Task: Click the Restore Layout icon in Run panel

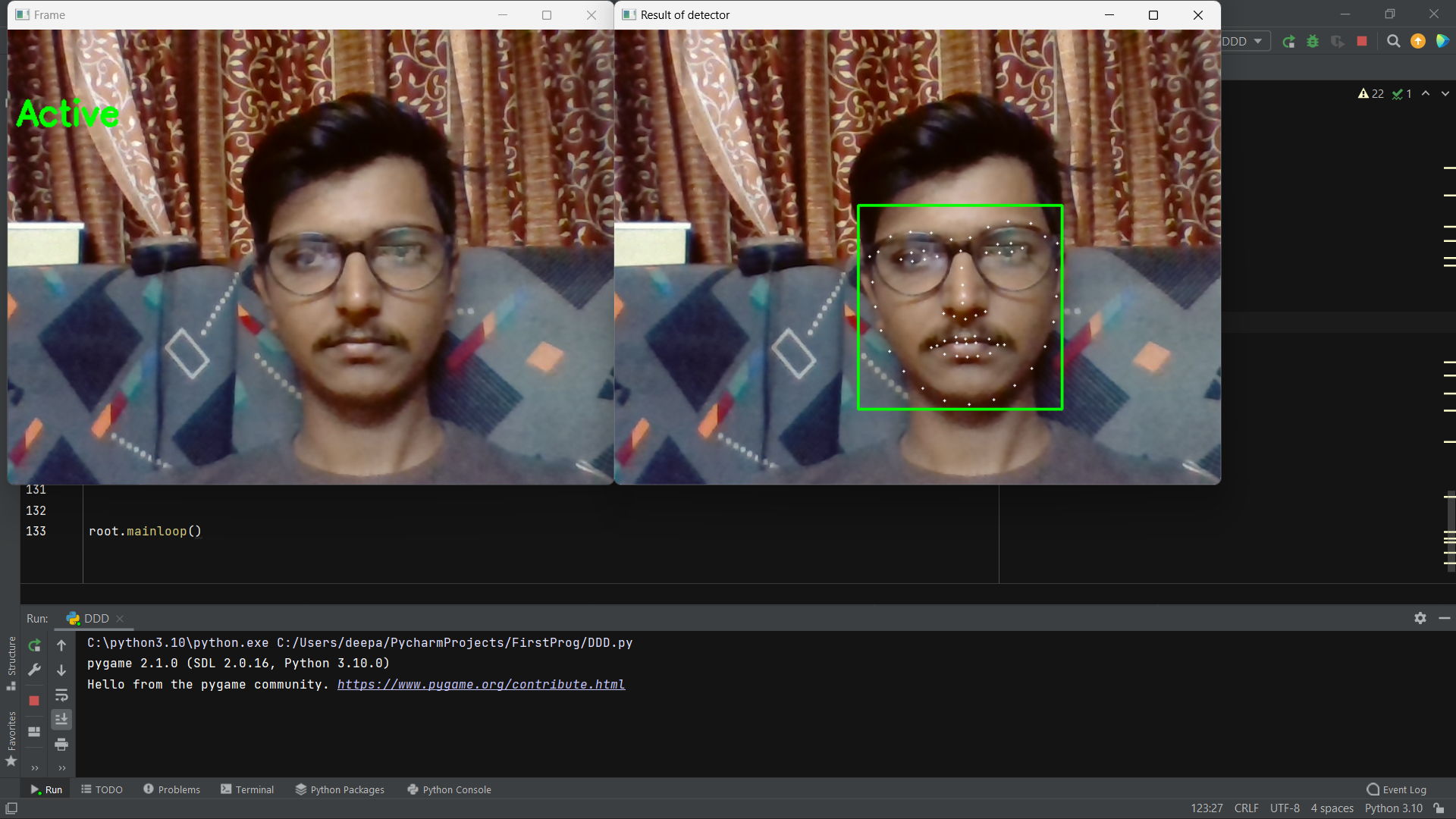Action: click(x=34, y=732)
